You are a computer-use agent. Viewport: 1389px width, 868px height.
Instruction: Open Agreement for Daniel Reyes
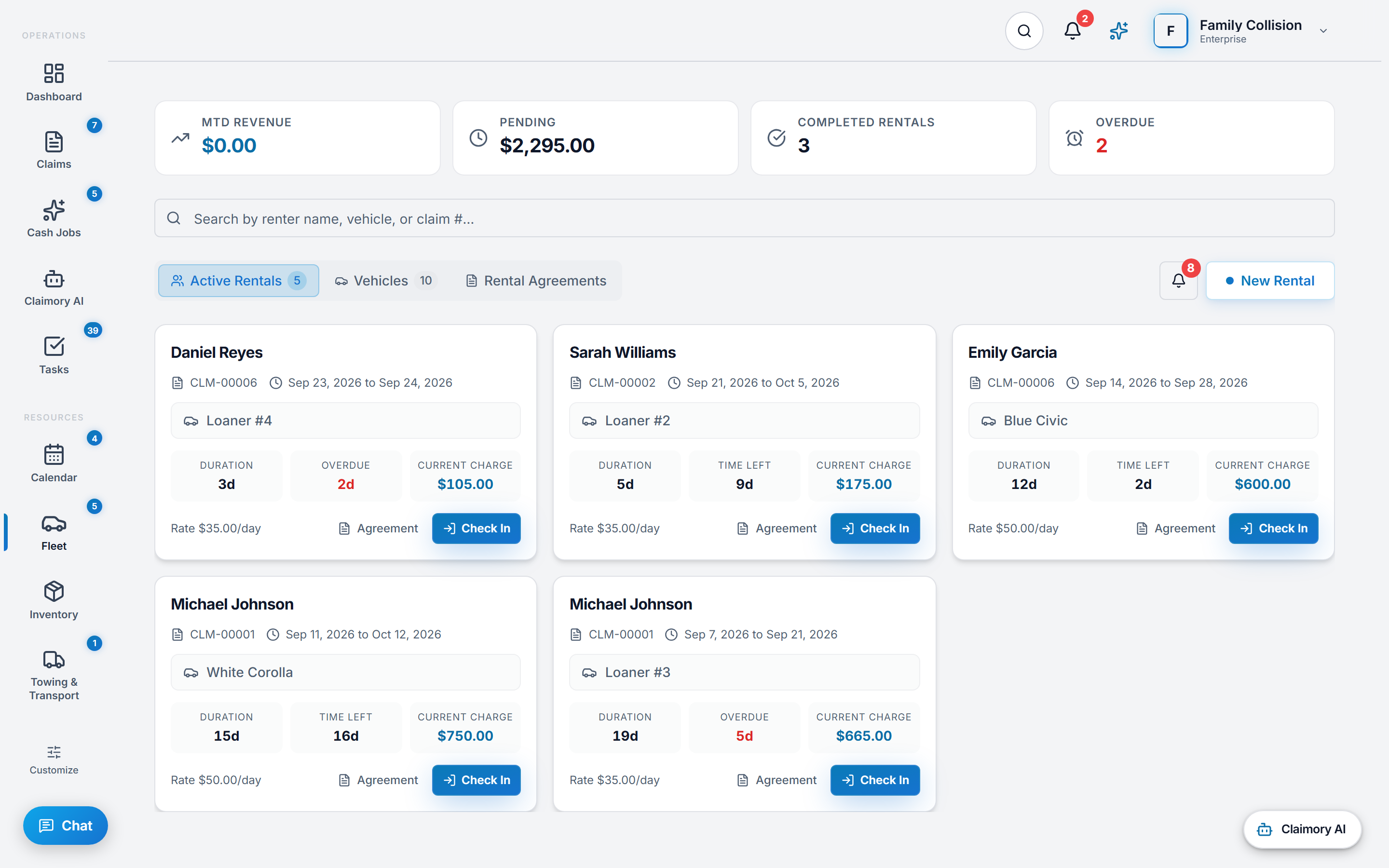378,528
